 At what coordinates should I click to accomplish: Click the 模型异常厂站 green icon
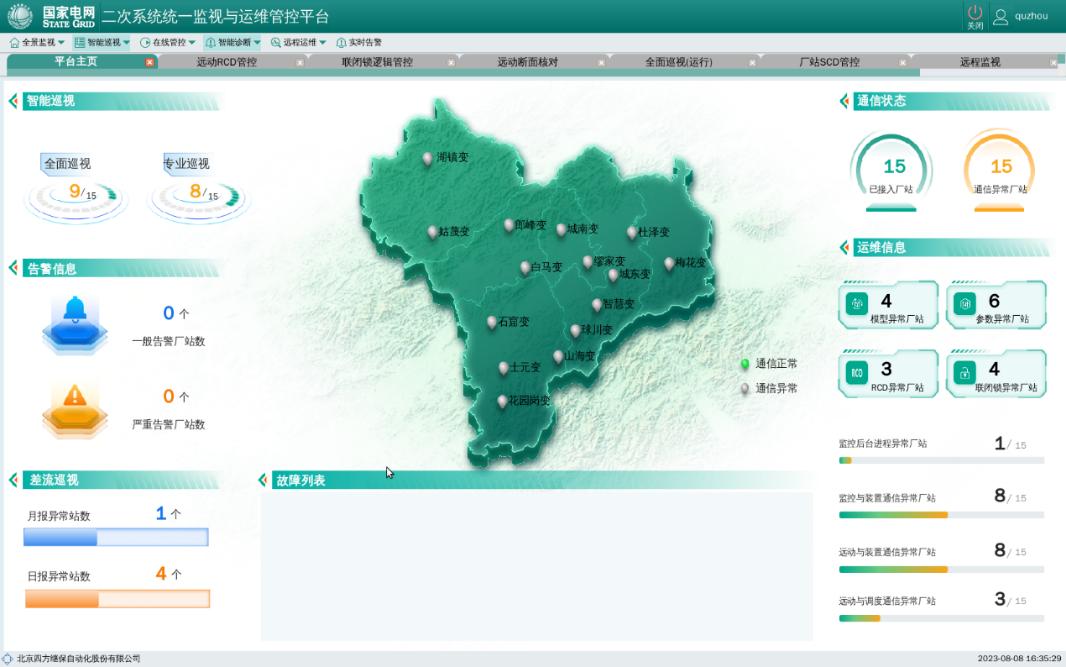point(857,303)
